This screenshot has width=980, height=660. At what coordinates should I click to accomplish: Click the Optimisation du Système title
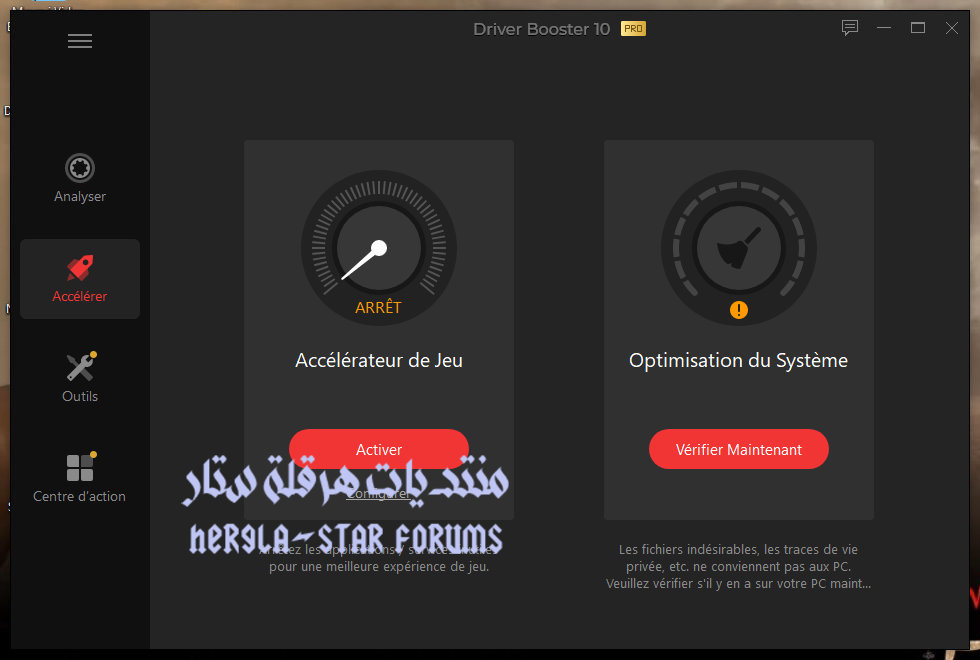tap(739, 361)
